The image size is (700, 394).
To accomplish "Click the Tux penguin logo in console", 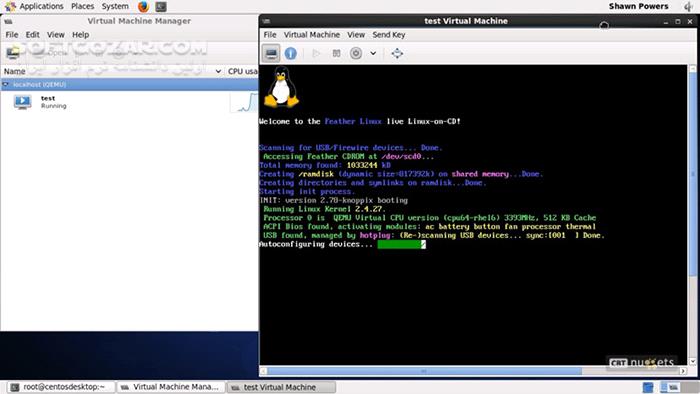I will pos(281,87).
